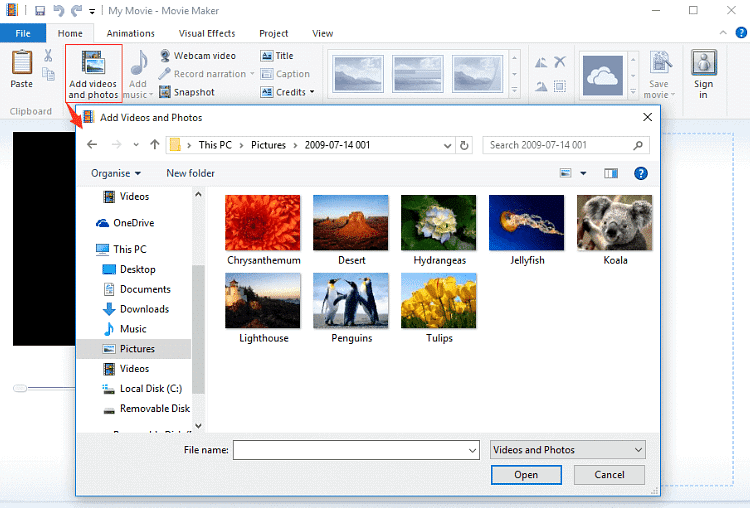Add Credits from ribbon

(283, 92)
